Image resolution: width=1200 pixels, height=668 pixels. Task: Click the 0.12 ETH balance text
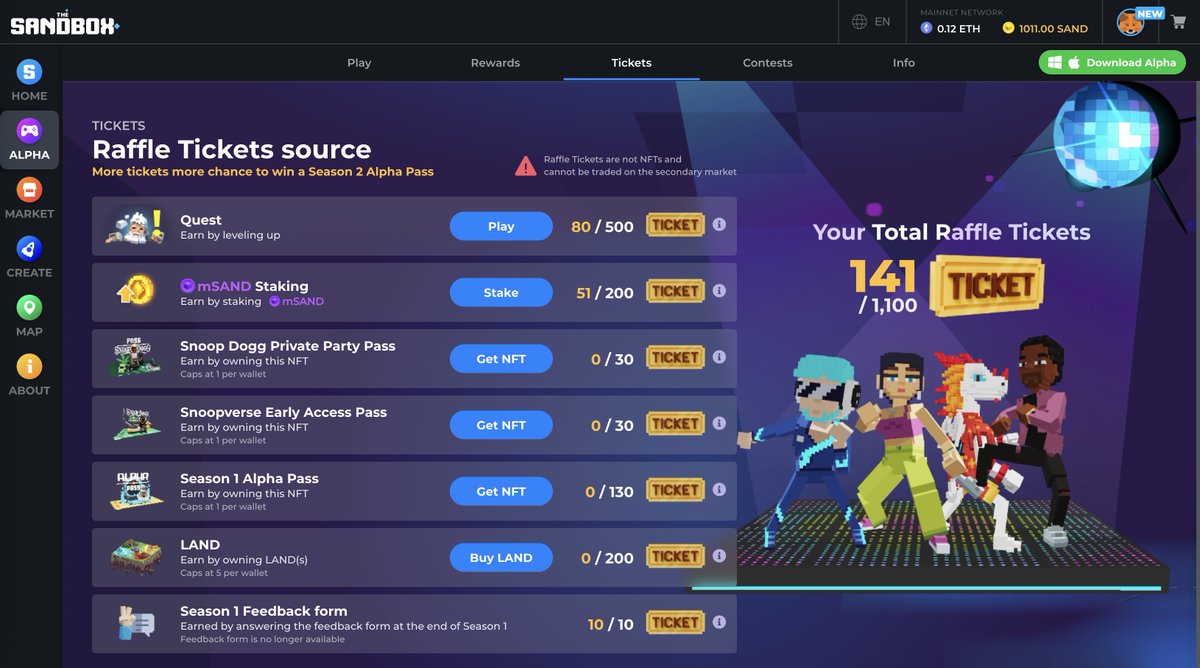(x=958, y=29)
